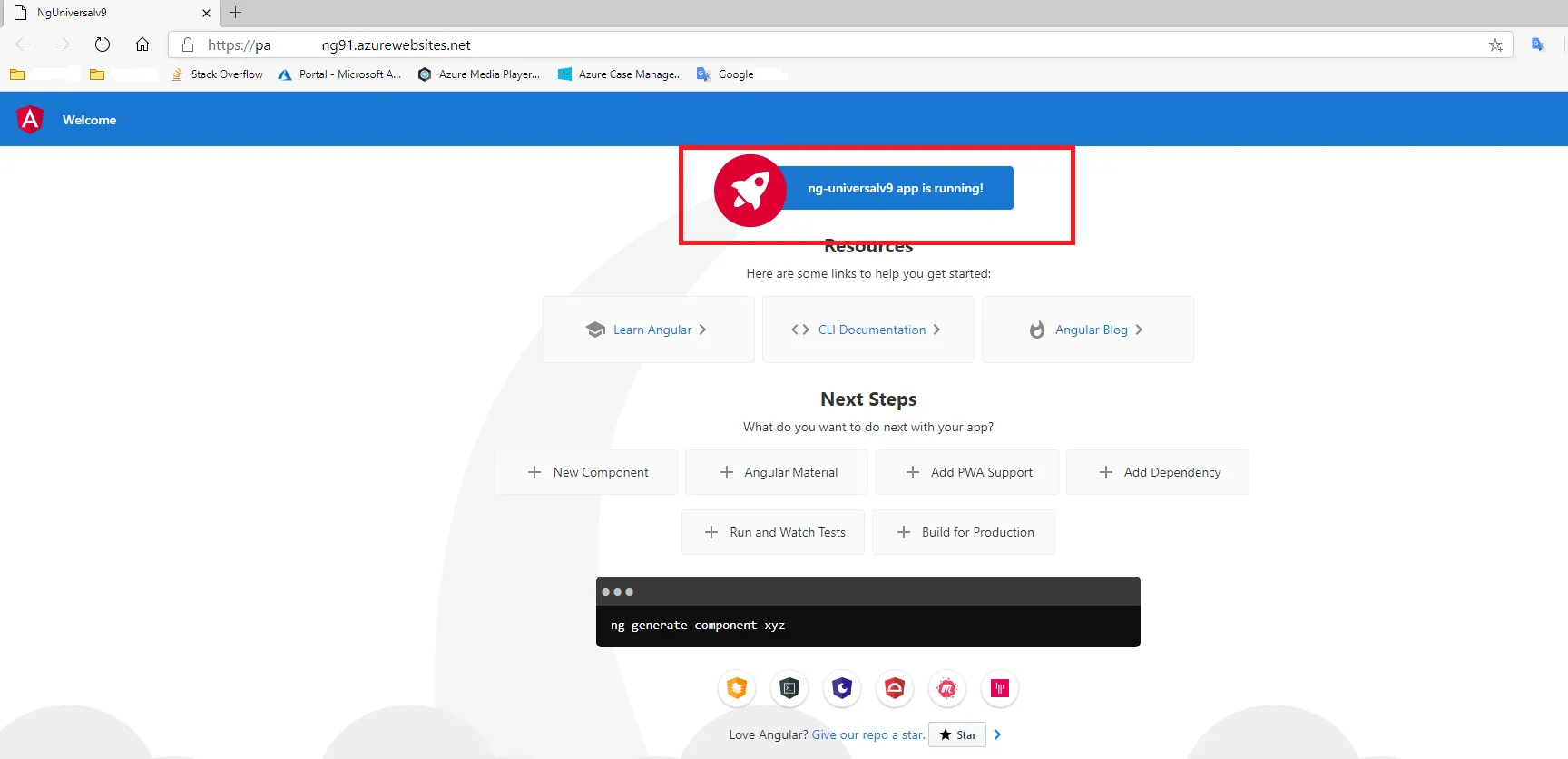The height and width of the screenshot is (759, 1568).
Task: Add this page to favorites with star icon
Action: [x=1495, y=44]
